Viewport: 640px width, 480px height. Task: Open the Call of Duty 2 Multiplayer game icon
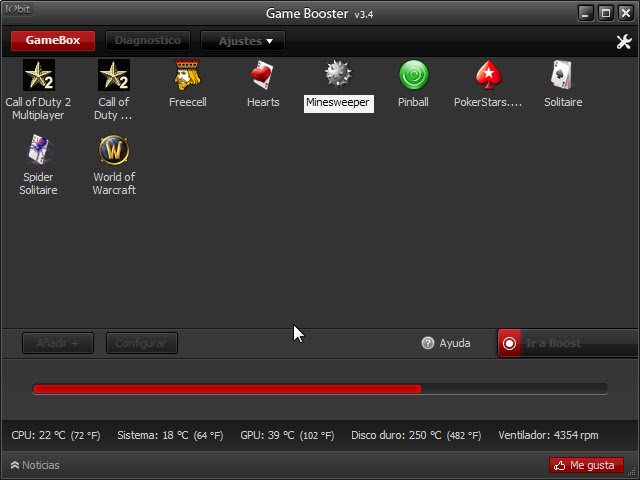[39, 75]
